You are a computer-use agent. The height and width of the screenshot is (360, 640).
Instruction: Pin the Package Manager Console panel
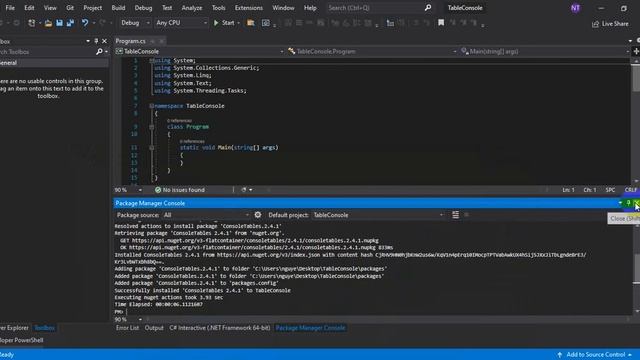(x=629, y=203)
